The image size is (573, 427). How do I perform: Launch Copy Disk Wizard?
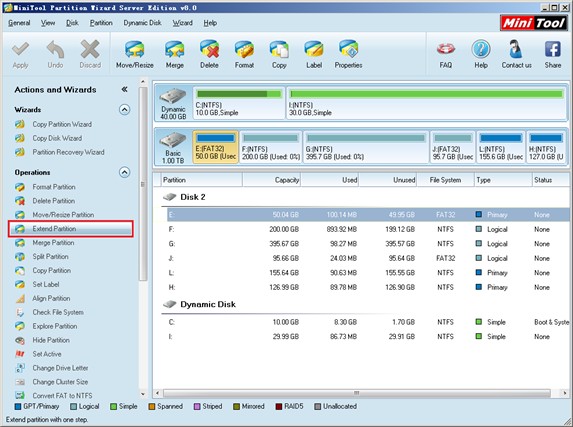point(57,138)
